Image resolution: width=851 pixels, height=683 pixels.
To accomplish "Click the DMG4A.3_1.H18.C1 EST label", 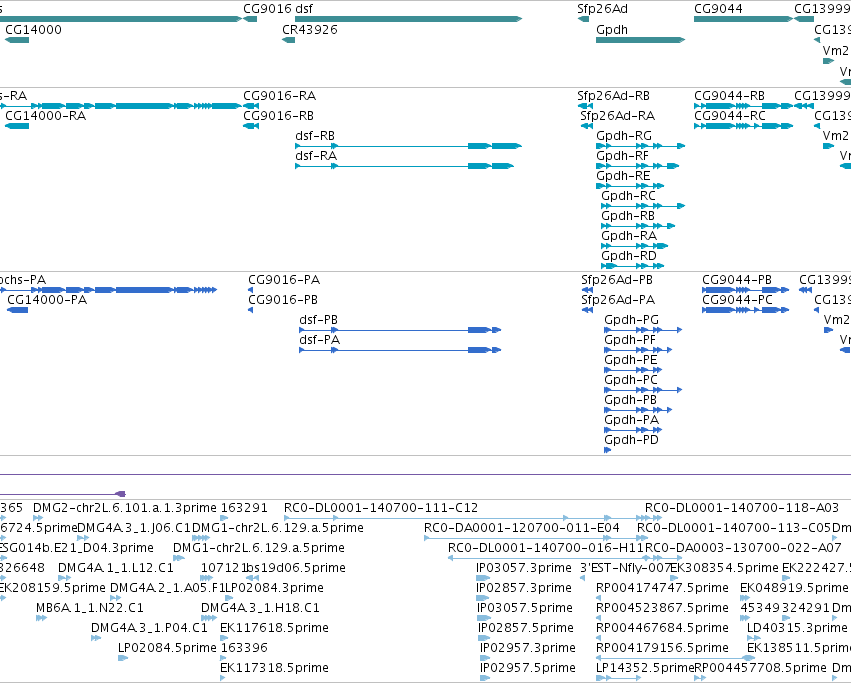I will point(260,608).
